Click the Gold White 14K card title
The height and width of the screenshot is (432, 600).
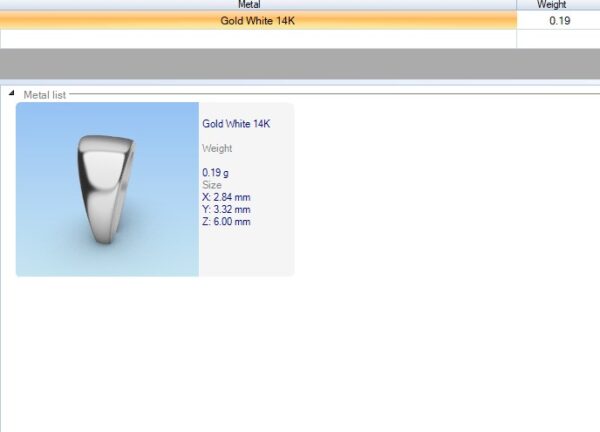click(236, 124)
